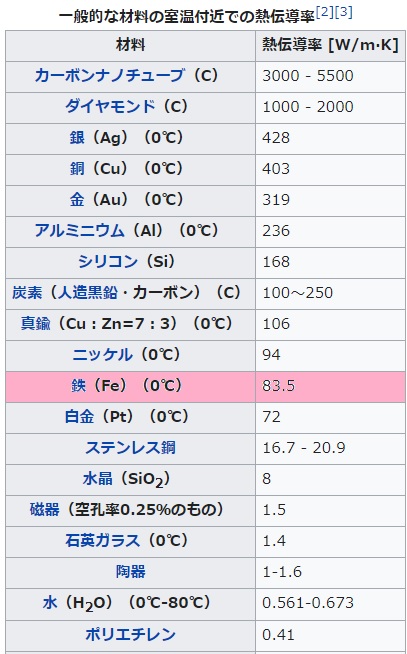
Task: Open the ポリエチレン link
Action: click(x=131, y=634)
